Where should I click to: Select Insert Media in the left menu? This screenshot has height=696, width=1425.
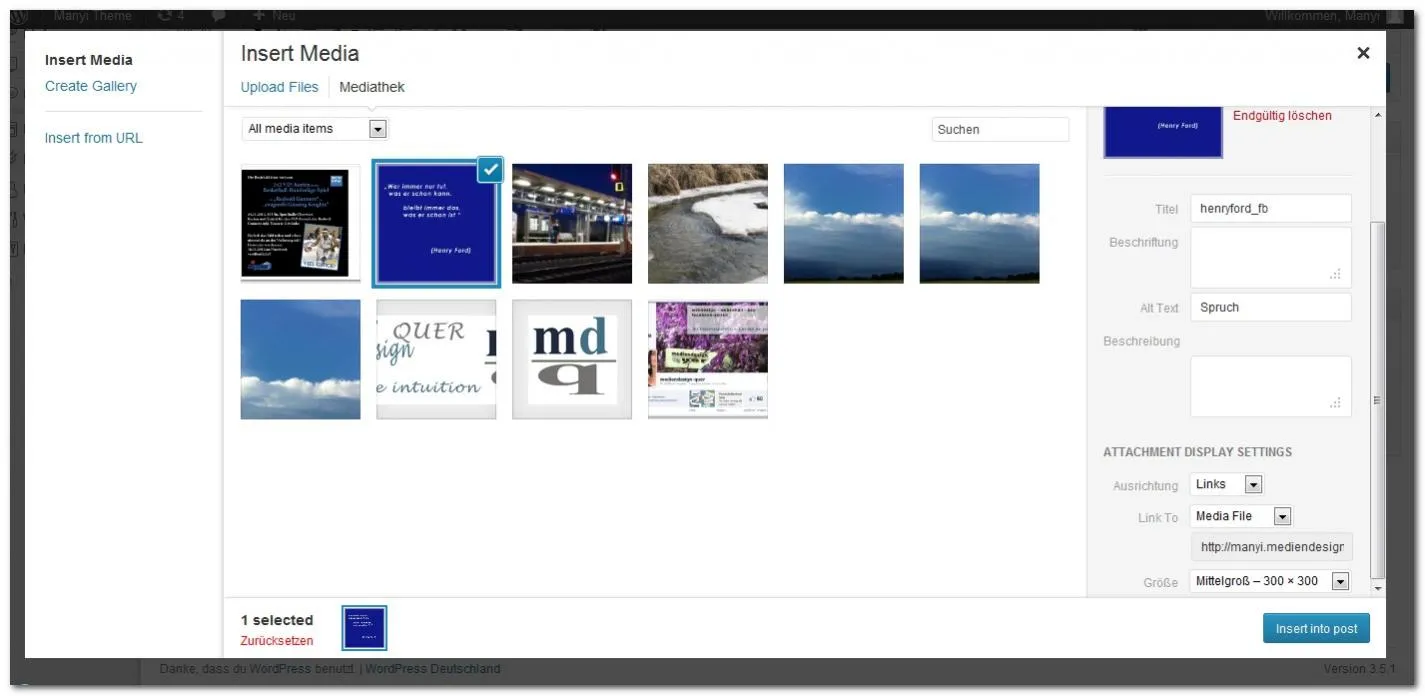(x=89, y=60)
